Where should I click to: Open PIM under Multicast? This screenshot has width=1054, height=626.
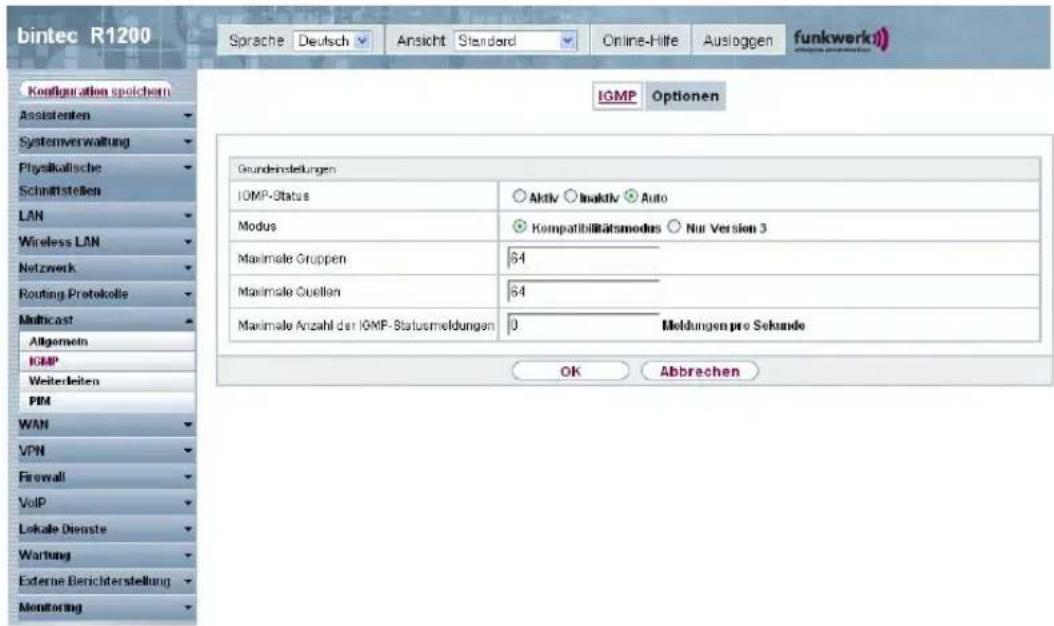pyautogui.click(x=106, y=401)
